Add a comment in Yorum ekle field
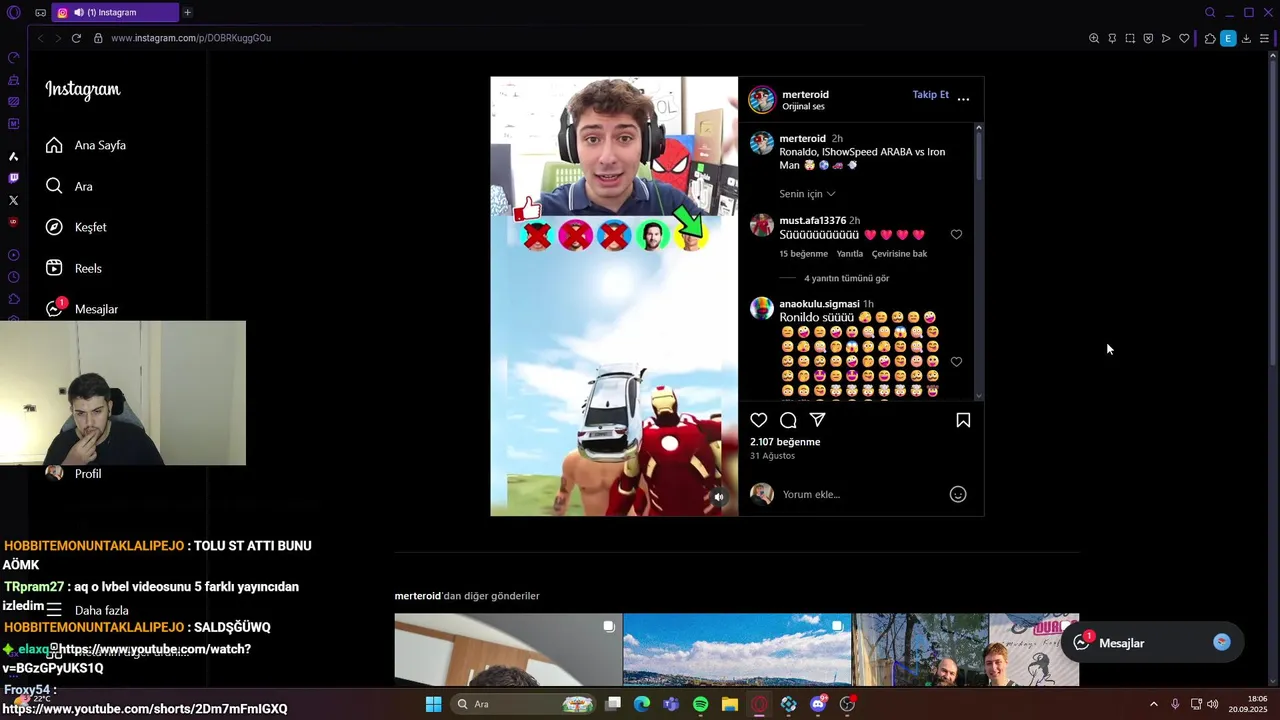Image resolution: width=1280 pixels, height=720 pixels. [860, 494]
